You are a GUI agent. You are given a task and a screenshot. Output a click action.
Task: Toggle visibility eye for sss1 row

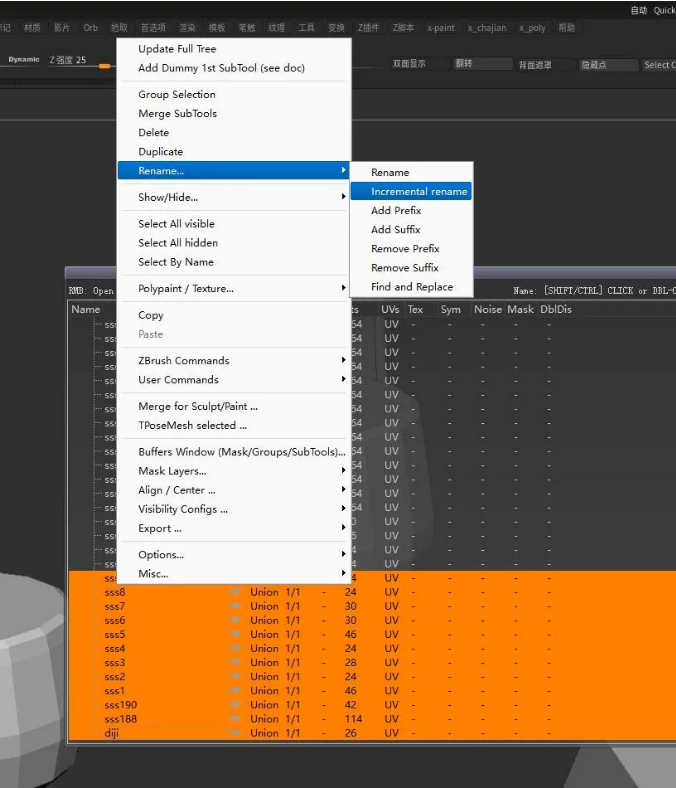pyautogui.click(x=234, y=690)
